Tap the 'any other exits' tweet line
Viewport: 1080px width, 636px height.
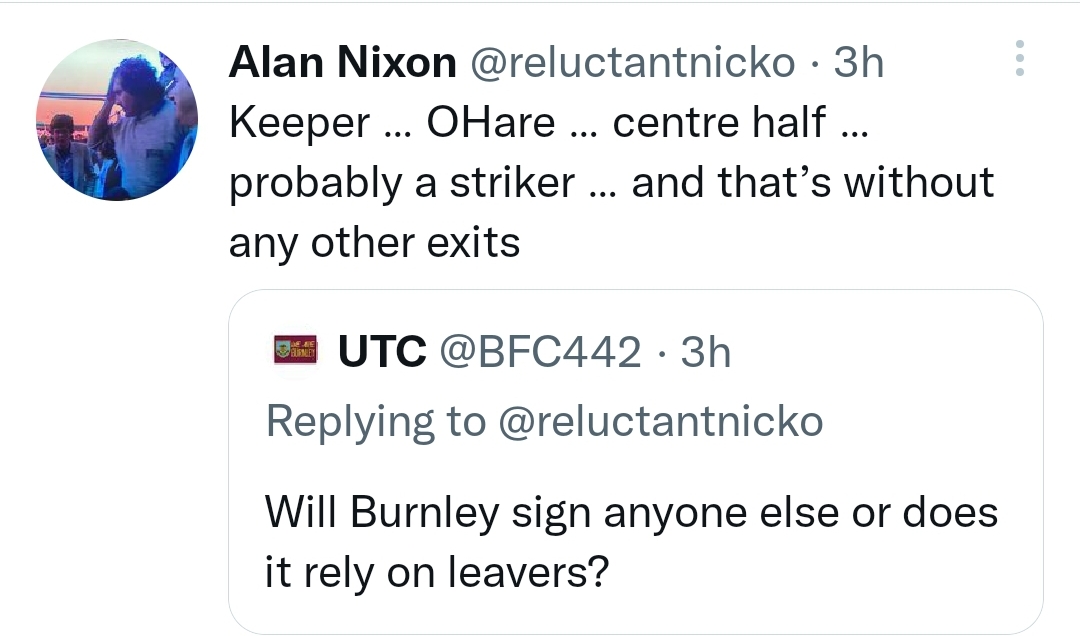pyautogui.click(x=374, y=243)
